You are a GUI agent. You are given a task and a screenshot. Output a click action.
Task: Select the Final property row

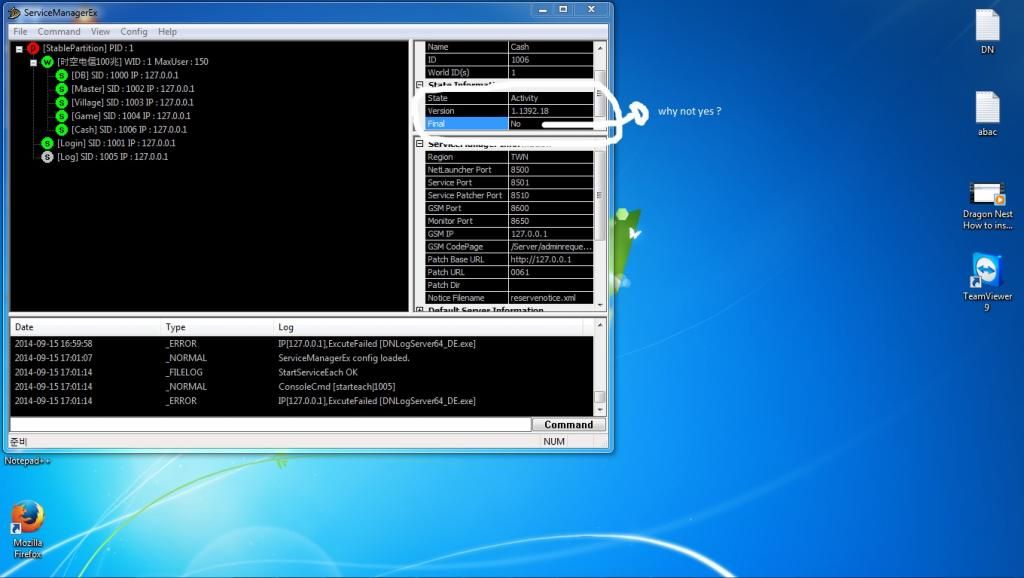coord(467,124)
